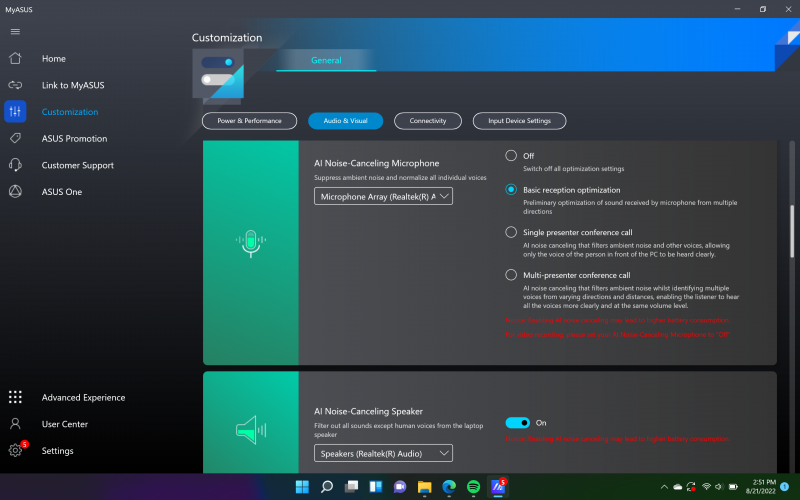800x500 pixels.
Task: Go to Home in sidebar
Action: coord(54,59)
